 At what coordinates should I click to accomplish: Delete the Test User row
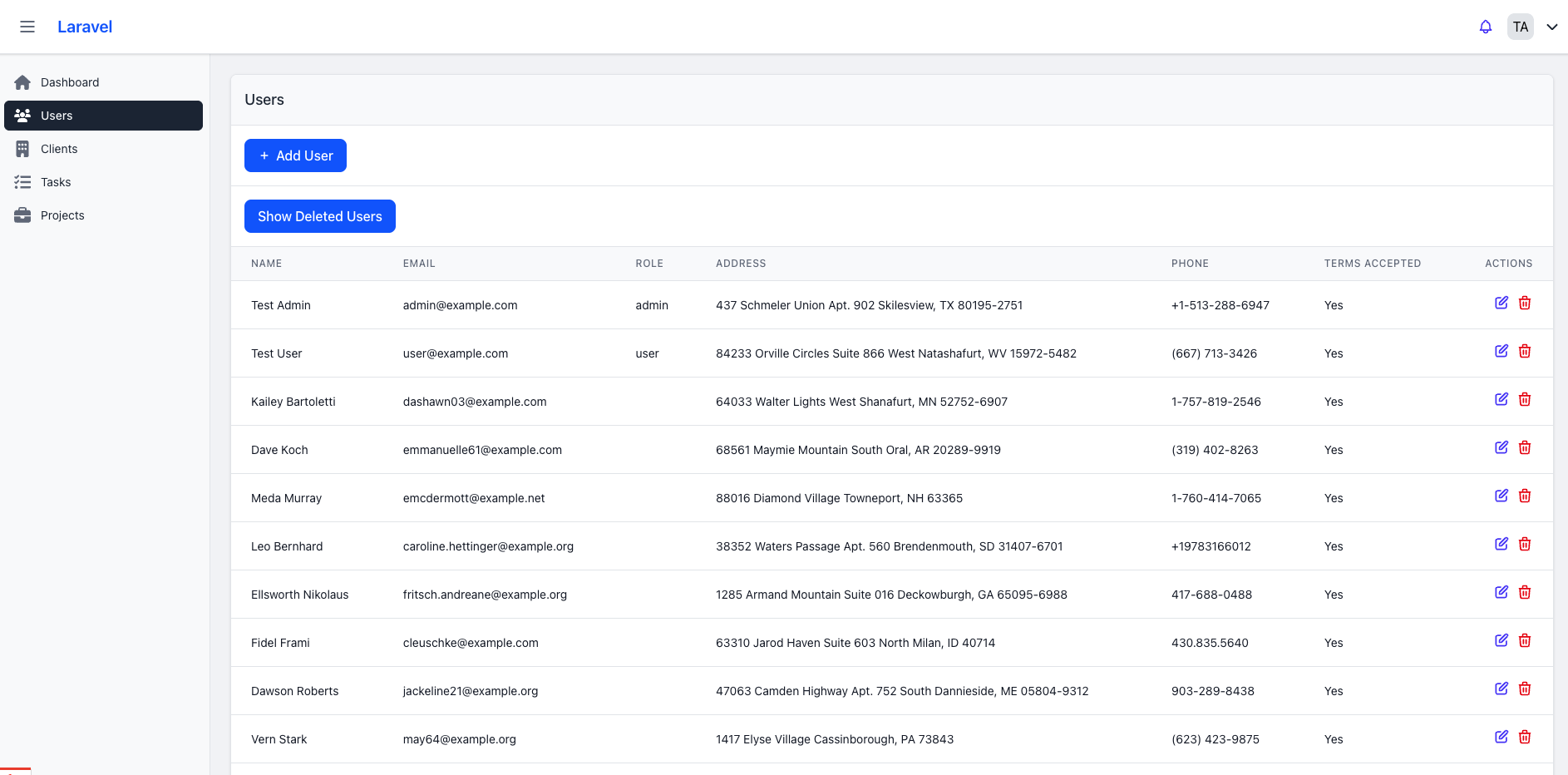pyautogui.click(x=1524, y=352)
